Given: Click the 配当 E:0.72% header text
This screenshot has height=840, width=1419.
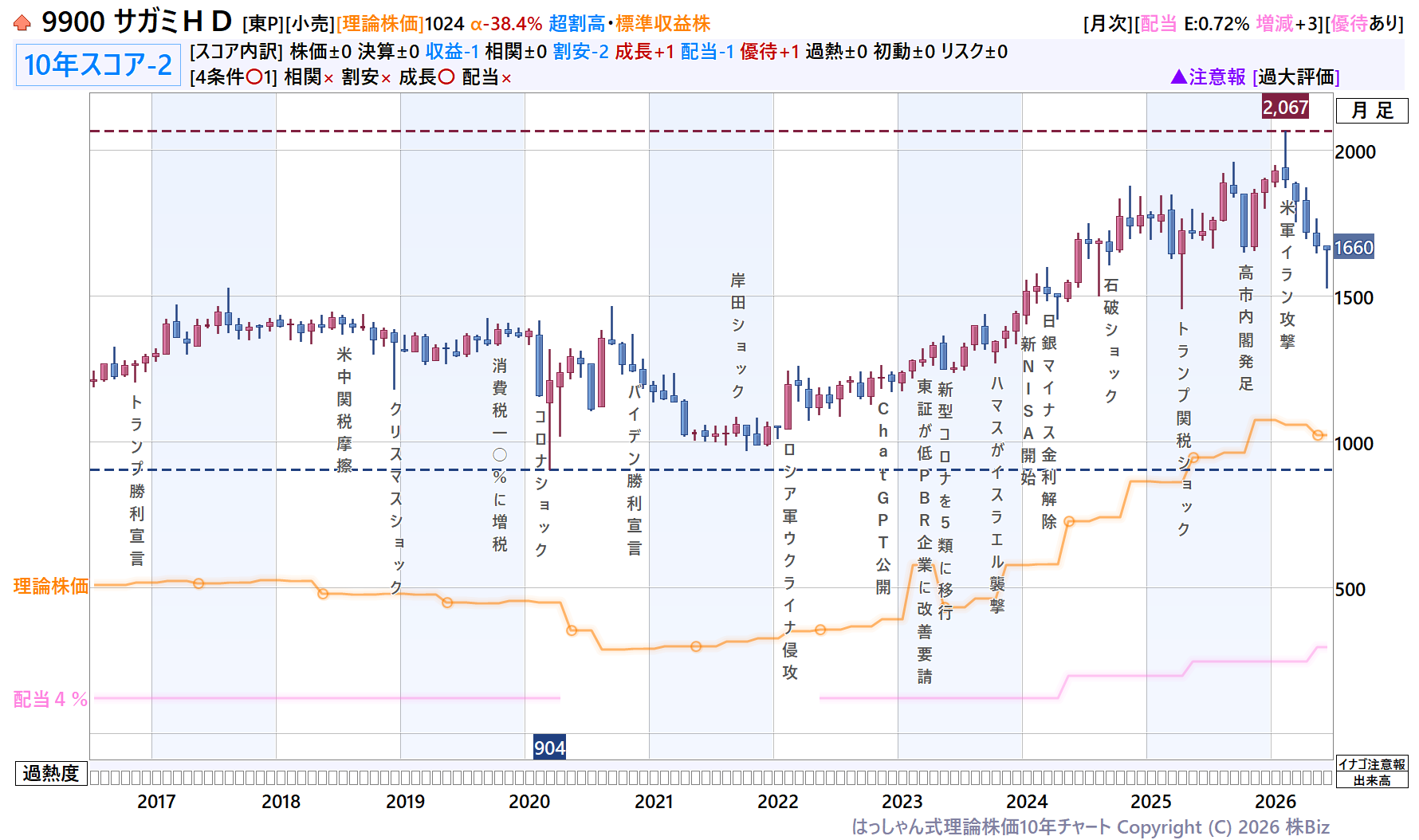Looking at the screenshot, I should [1195, 24].
